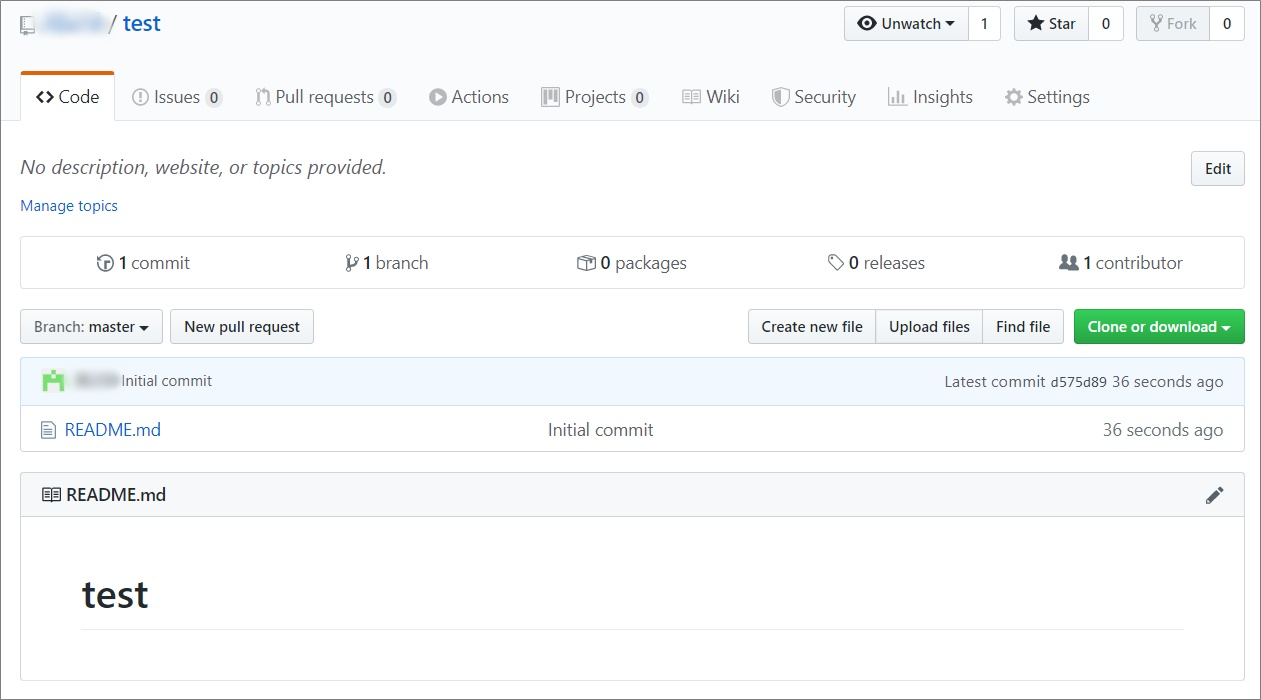Click the play icon on Actions tab
This screenshot has width=1261, height=700.
[437, 97]
